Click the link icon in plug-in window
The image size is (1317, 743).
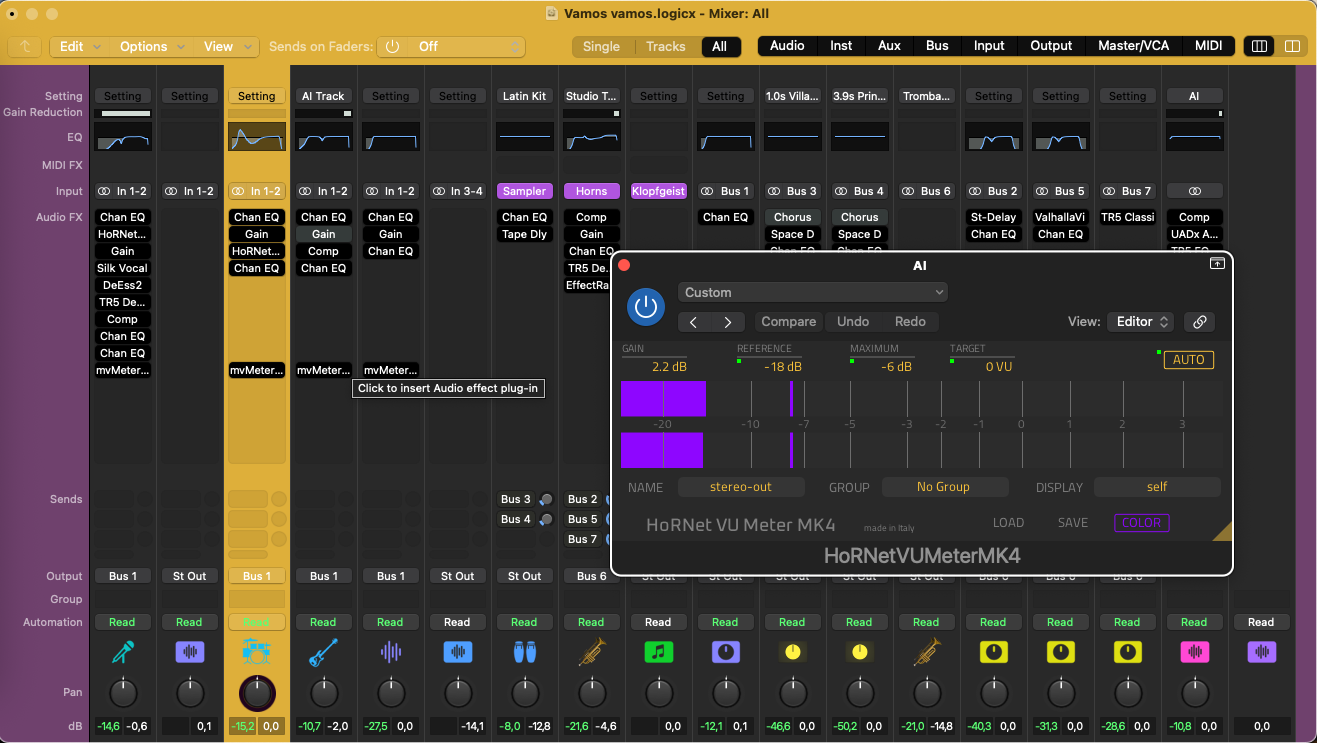[1199, 322]
